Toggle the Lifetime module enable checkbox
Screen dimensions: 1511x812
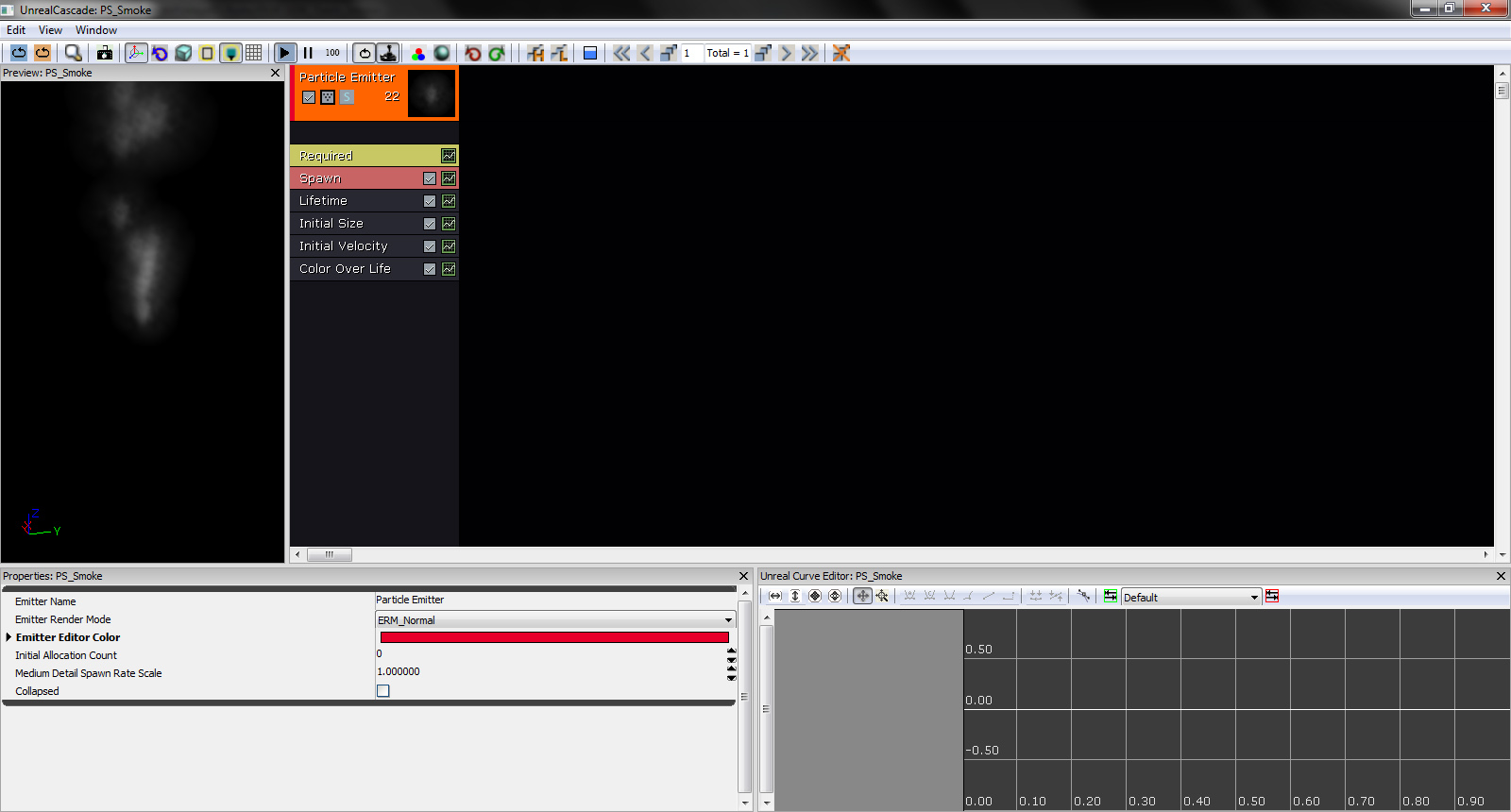pos(430,201)
